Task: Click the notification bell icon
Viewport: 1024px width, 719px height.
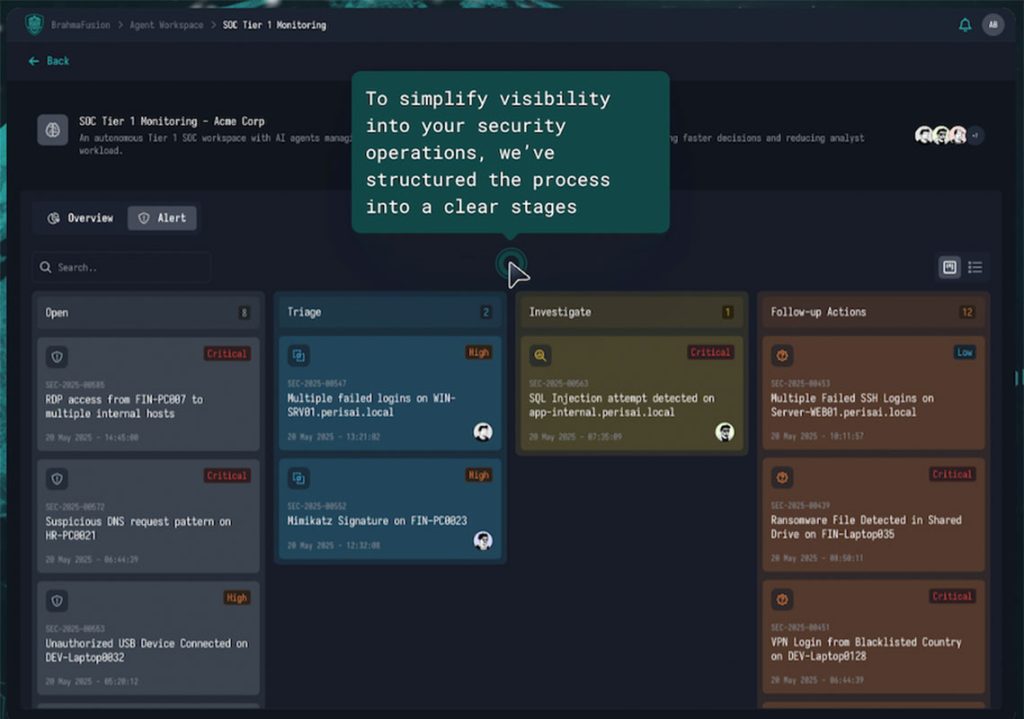Action: click(965, 25)
